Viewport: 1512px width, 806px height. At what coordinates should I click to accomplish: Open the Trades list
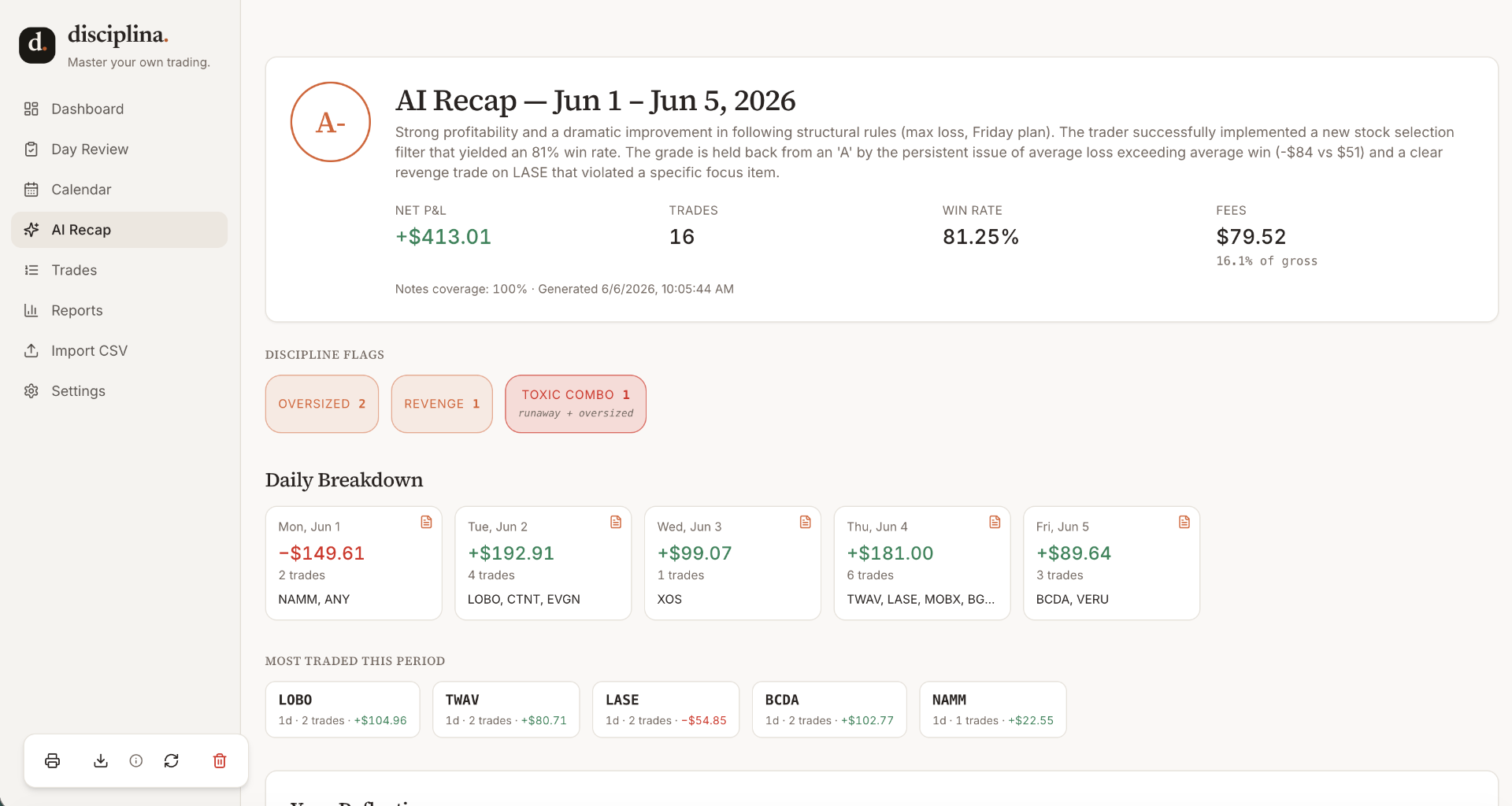point(119,270)
